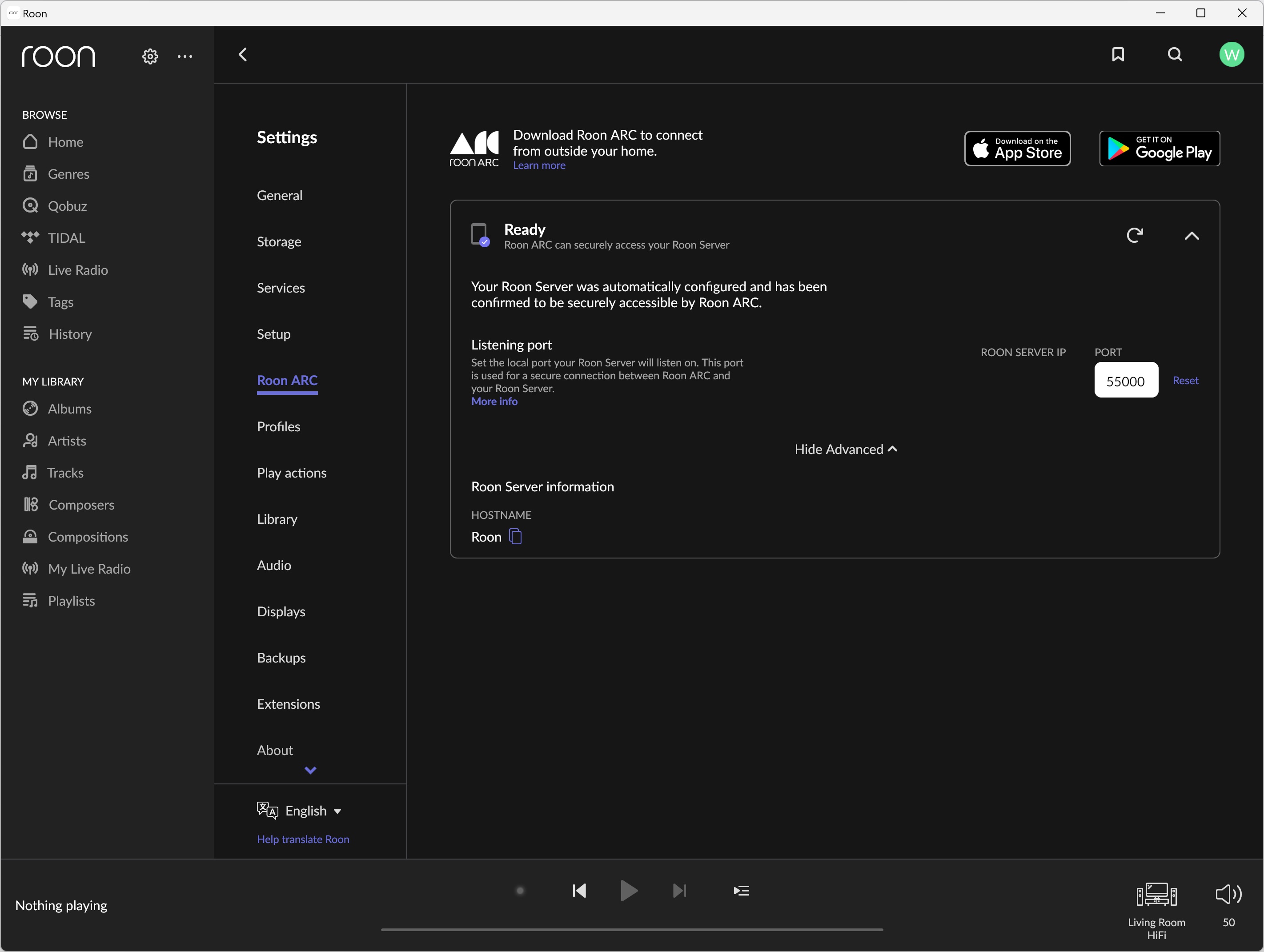
Task: Open the Living Room HiFi zone picker
Action: tap(1156, 911)
